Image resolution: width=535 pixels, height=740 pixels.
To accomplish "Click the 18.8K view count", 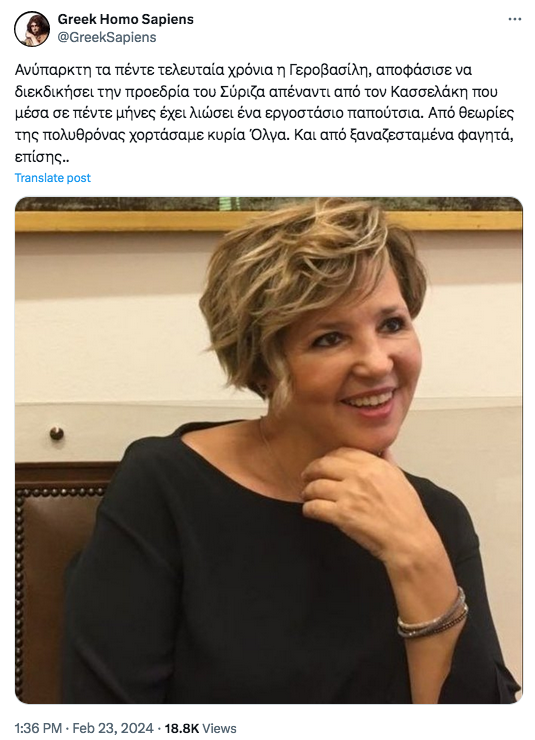I will point(182,728).
